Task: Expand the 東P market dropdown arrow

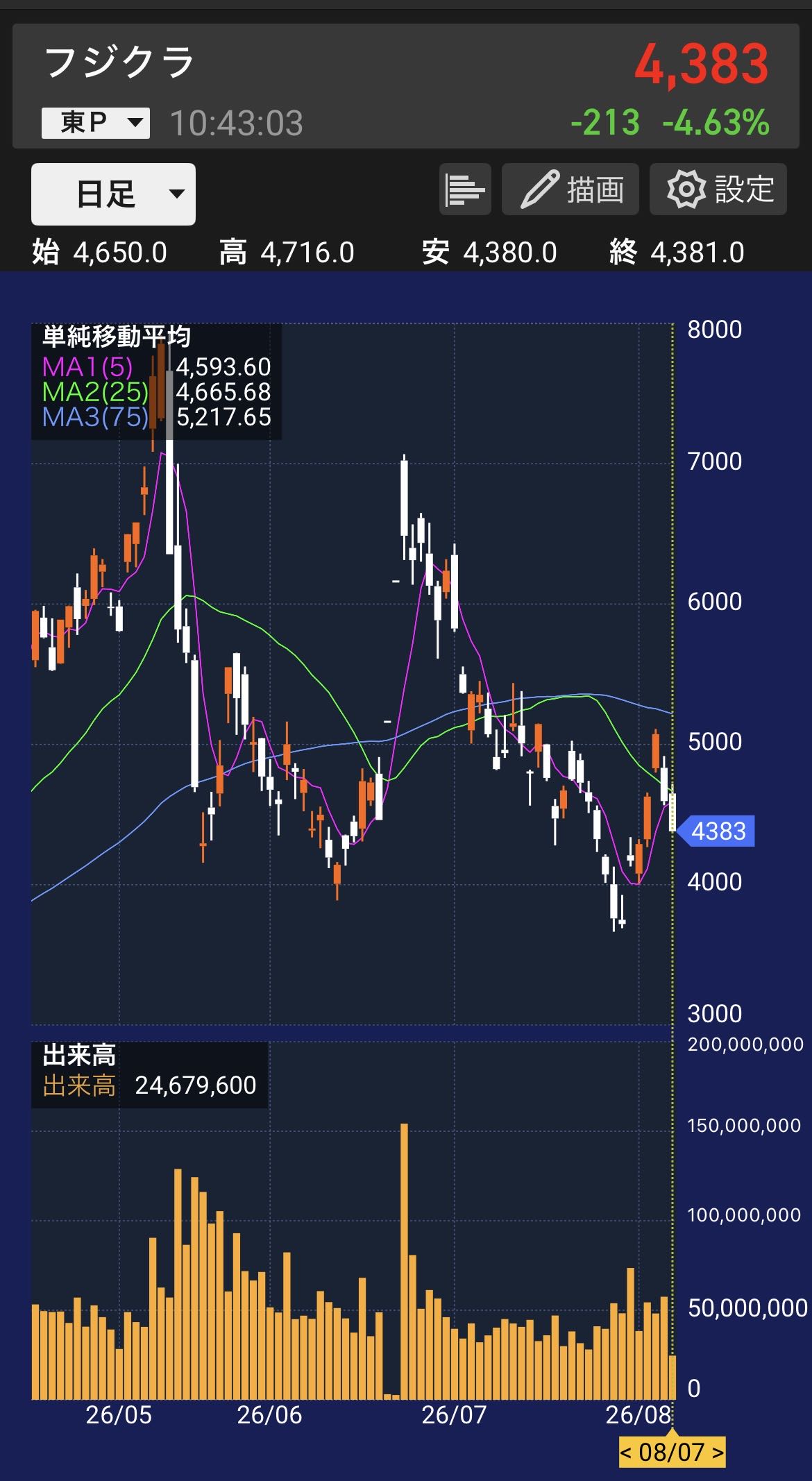Action: pos(135,124)
